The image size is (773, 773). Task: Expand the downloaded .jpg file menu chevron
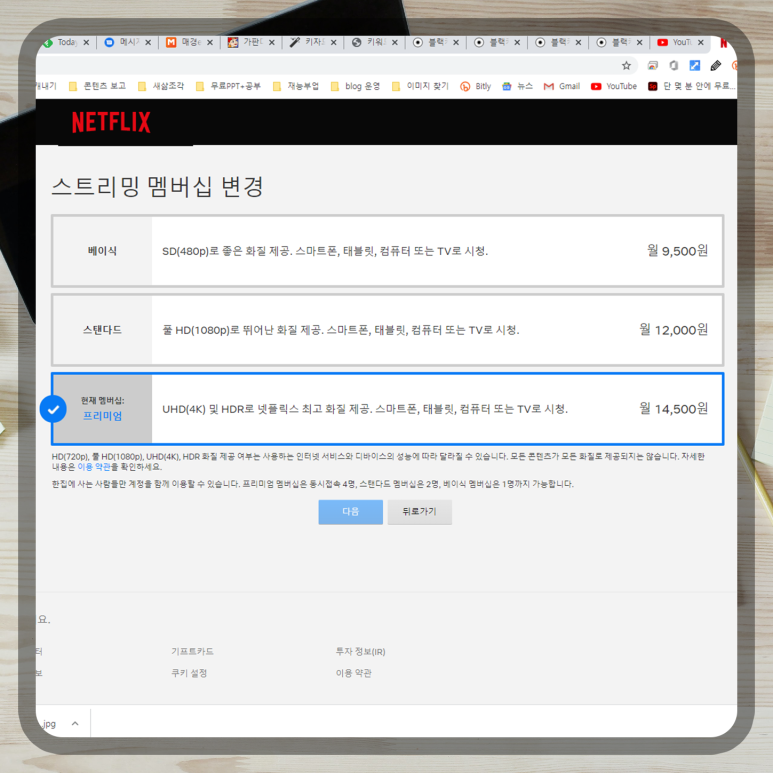click(75, 723)
